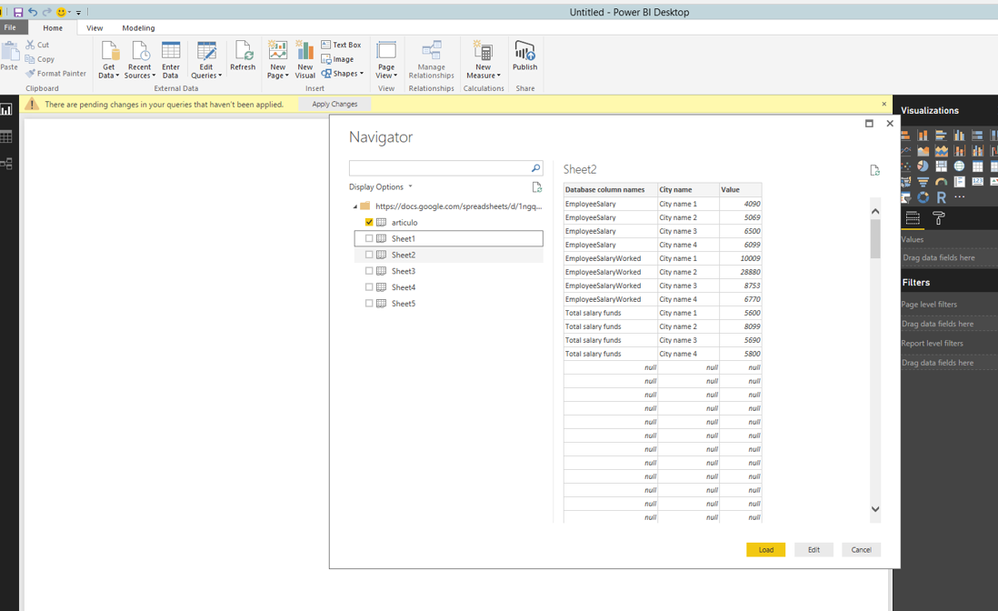Insert a New Visual from the ribbon
Viewport: 998px width, 611px height.
(x=305, y=59)
